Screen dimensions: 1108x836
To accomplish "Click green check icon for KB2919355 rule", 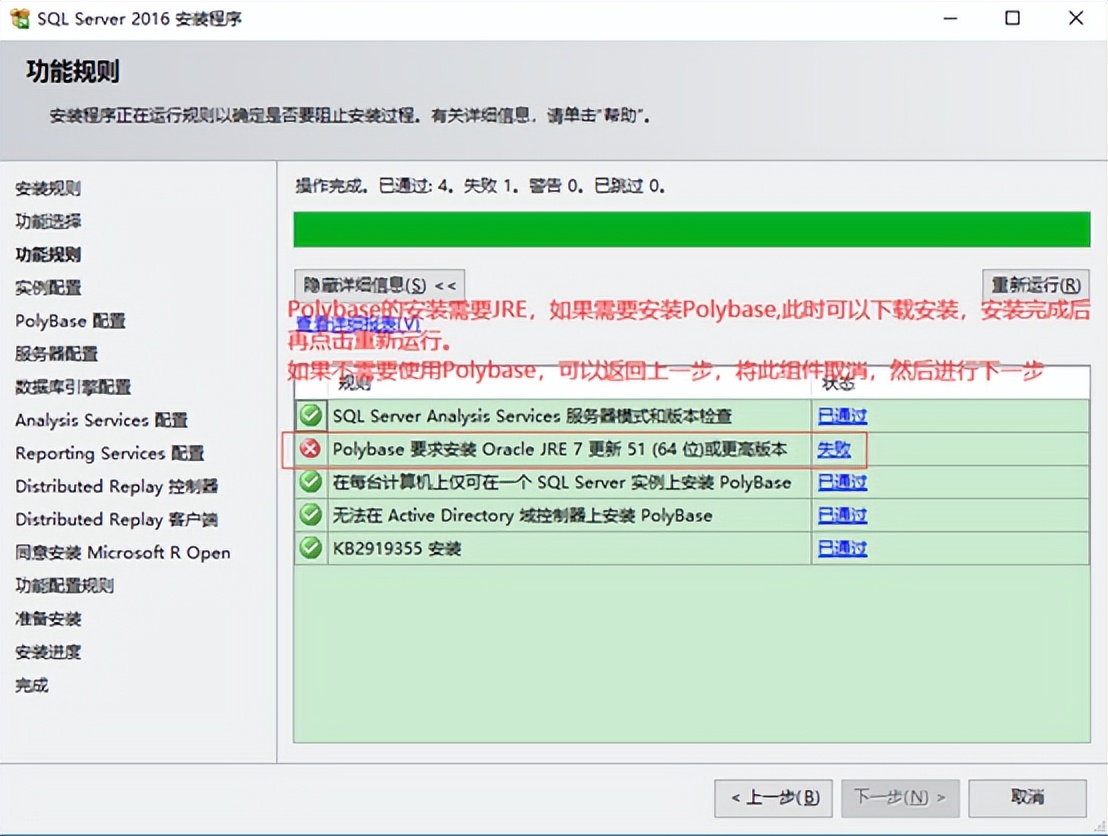I will (311, 548).
